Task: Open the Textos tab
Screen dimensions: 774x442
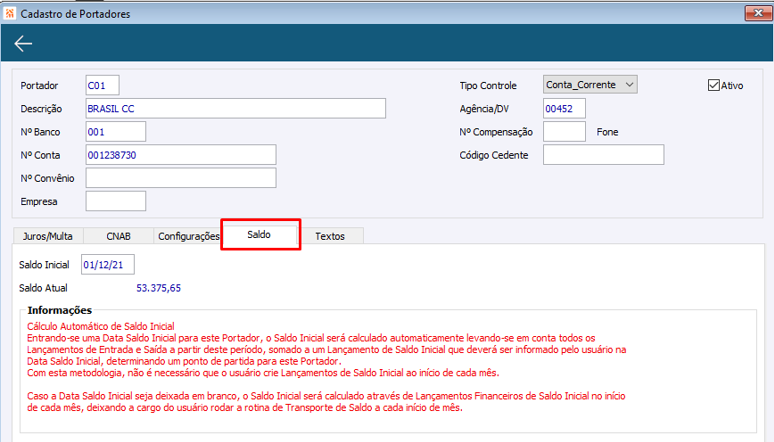Action: 330,236
